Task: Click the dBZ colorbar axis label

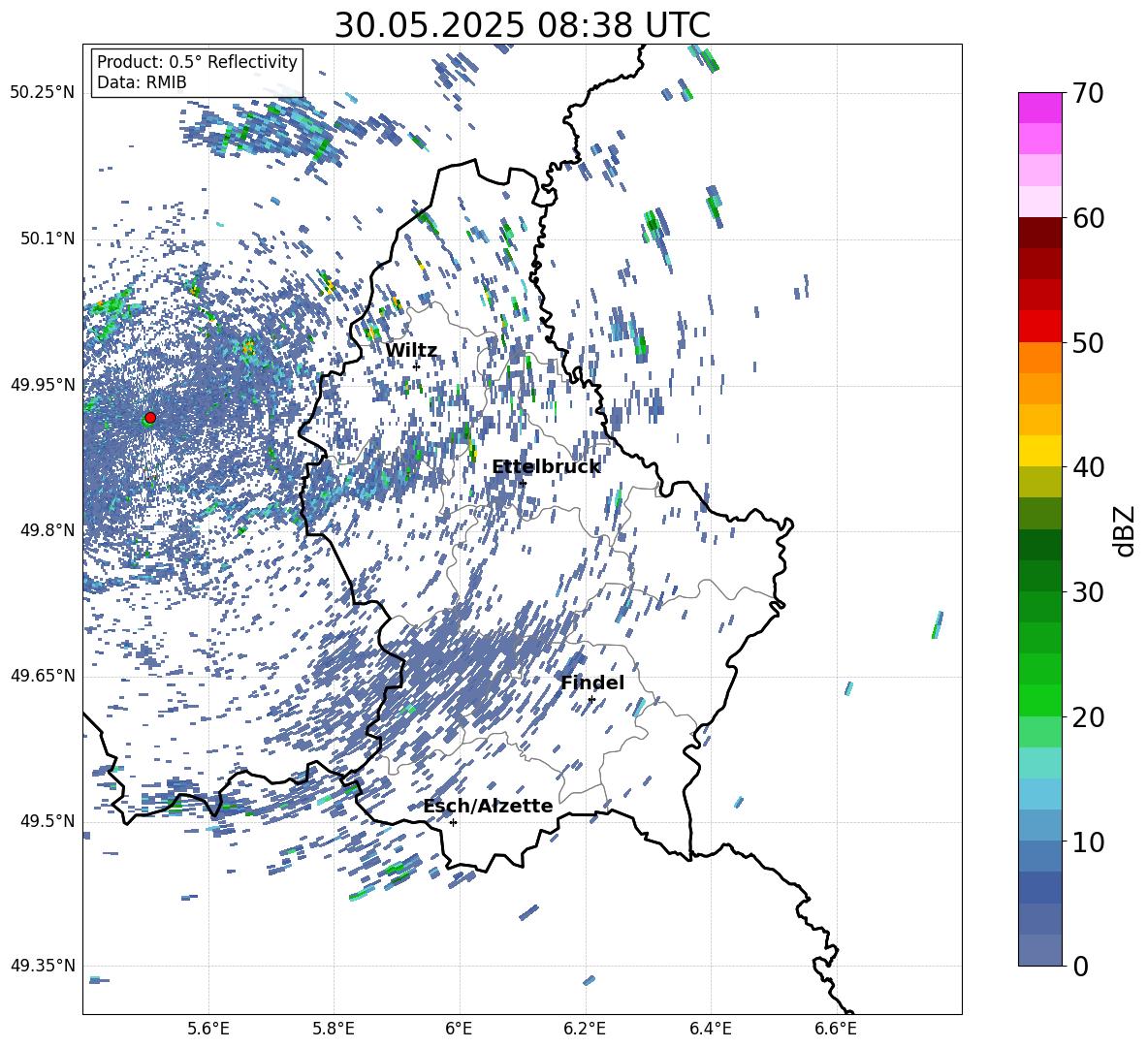Action: pyautogui.click(x=1126, y=530)
